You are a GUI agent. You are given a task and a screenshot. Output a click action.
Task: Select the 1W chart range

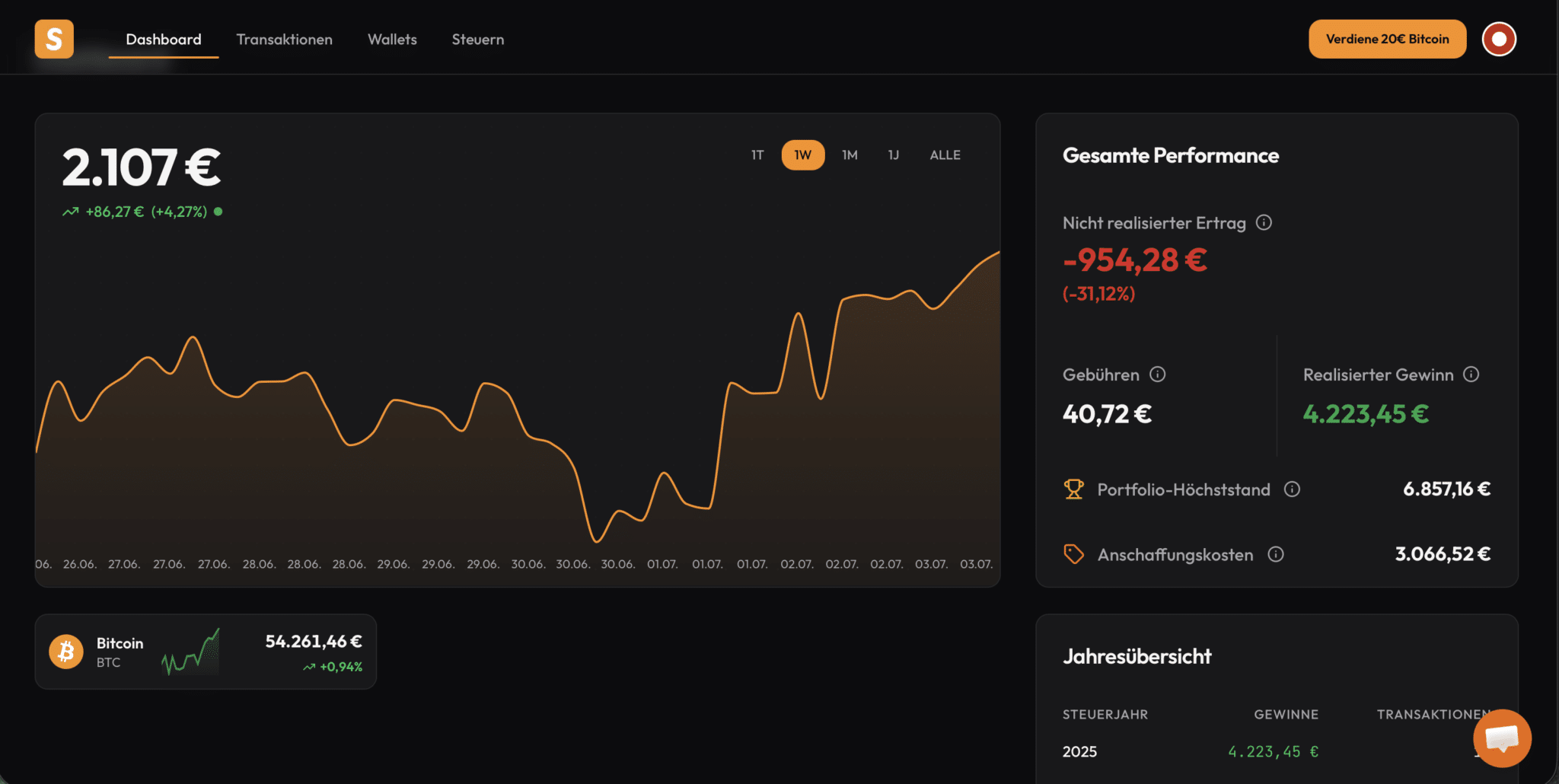pos(803,155)
